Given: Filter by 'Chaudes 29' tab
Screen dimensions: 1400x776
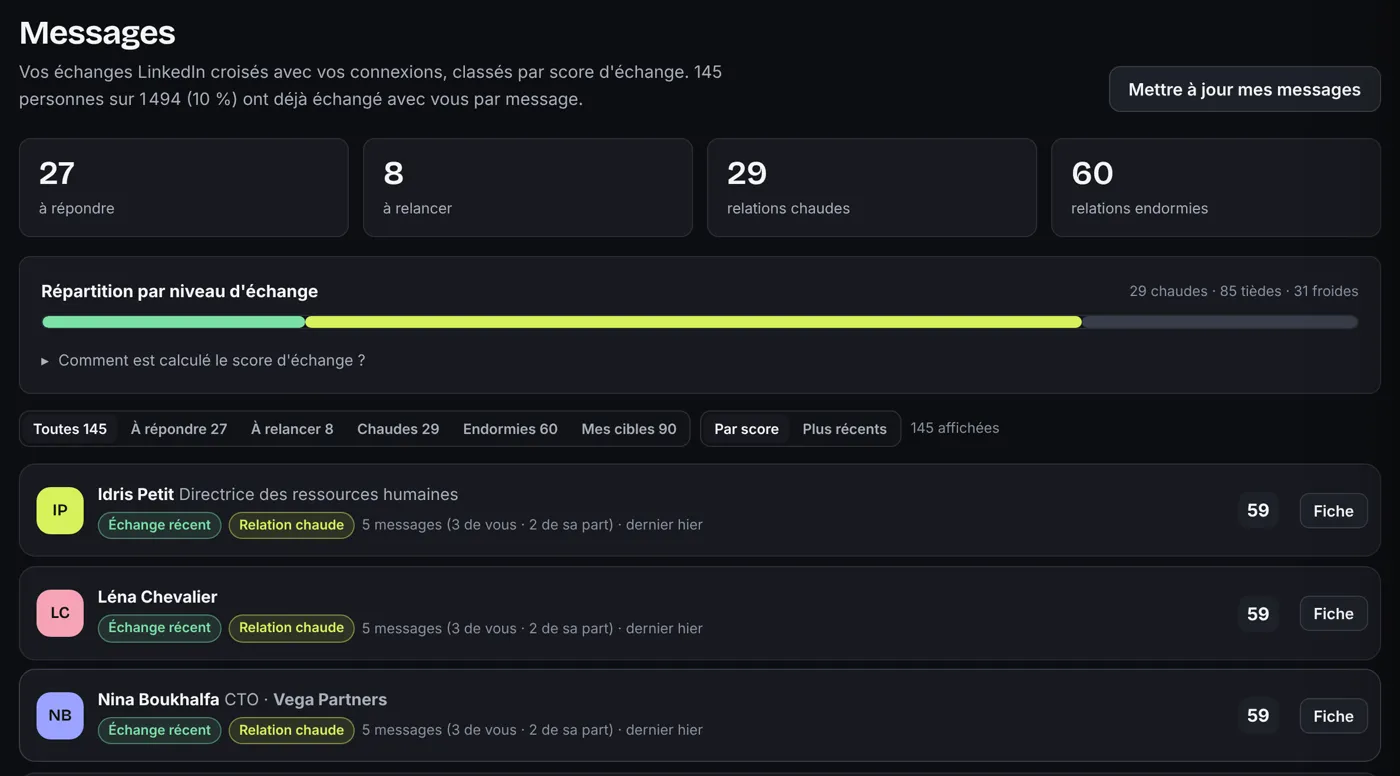Looking at the screenshot, I should tap(398, 429).
